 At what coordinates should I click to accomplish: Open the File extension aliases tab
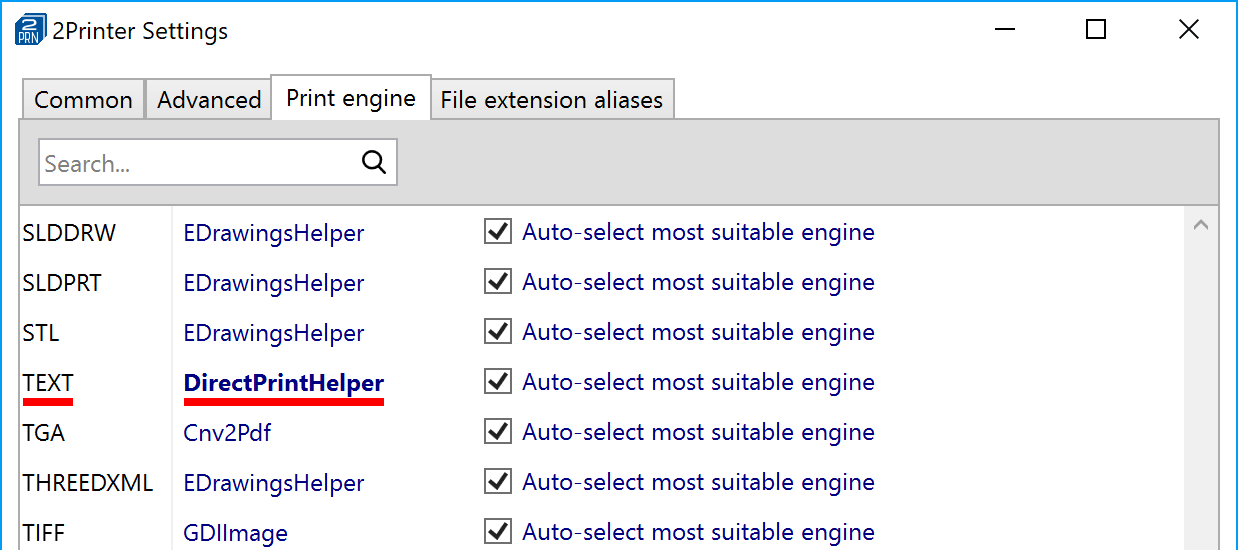tap(552, 100)
